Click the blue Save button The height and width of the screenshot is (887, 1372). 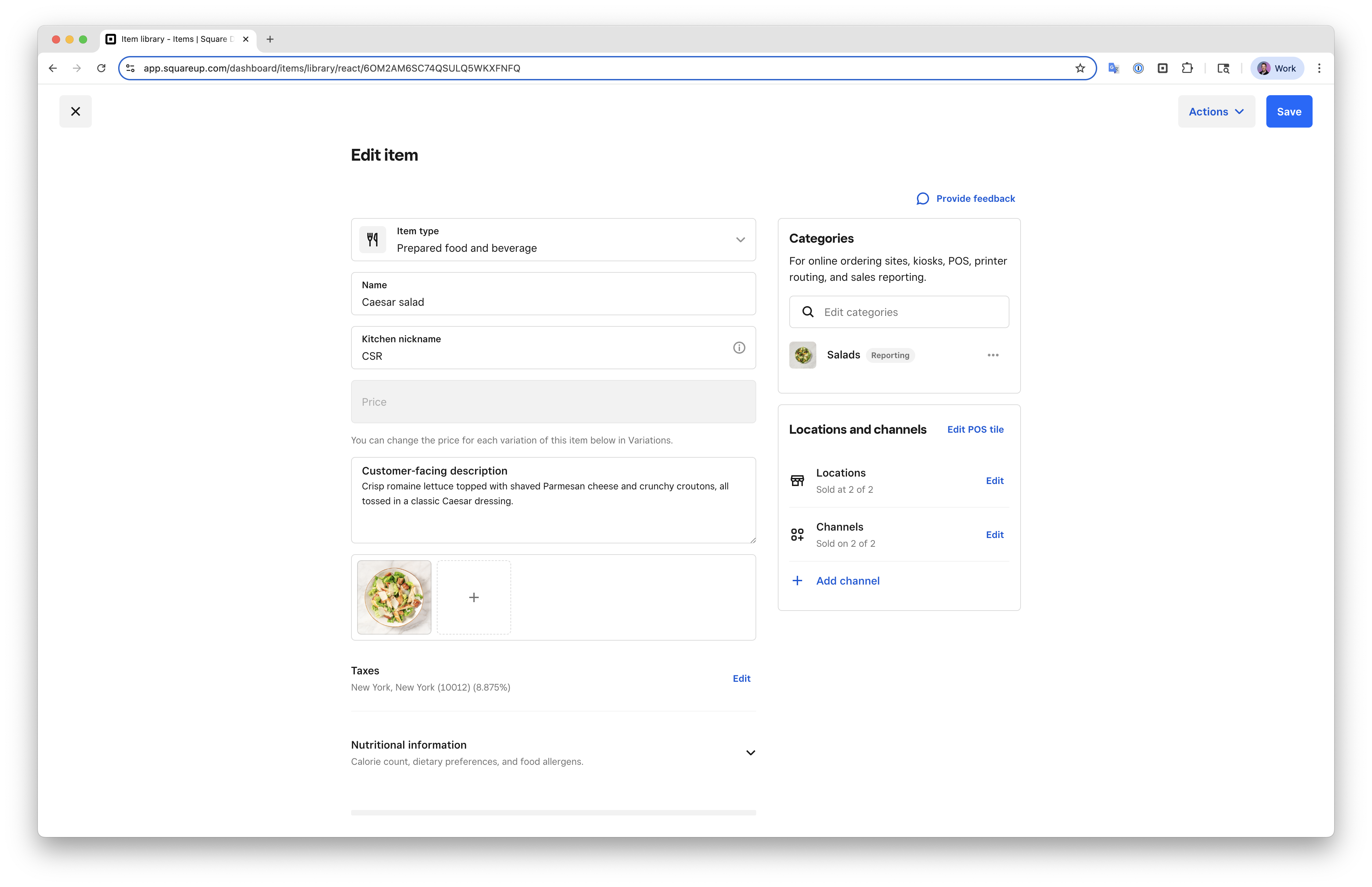pyautogui.click(x=1289, y=111)
